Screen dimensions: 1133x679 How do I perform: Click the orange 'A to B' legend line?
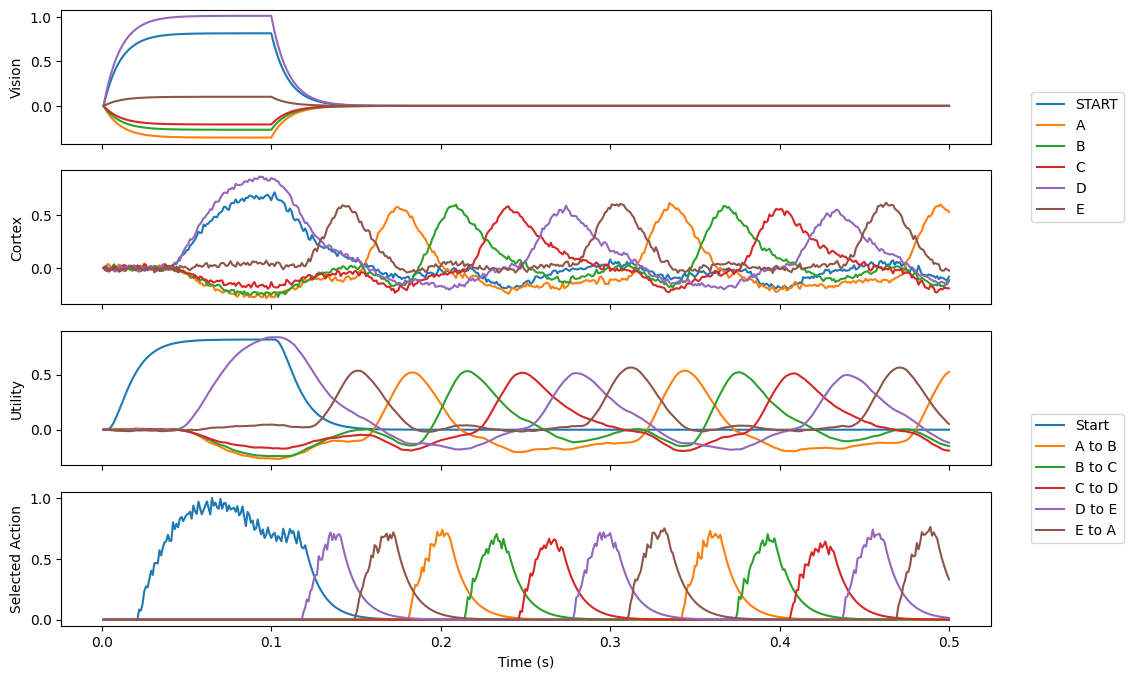(x=1051, y=446)
